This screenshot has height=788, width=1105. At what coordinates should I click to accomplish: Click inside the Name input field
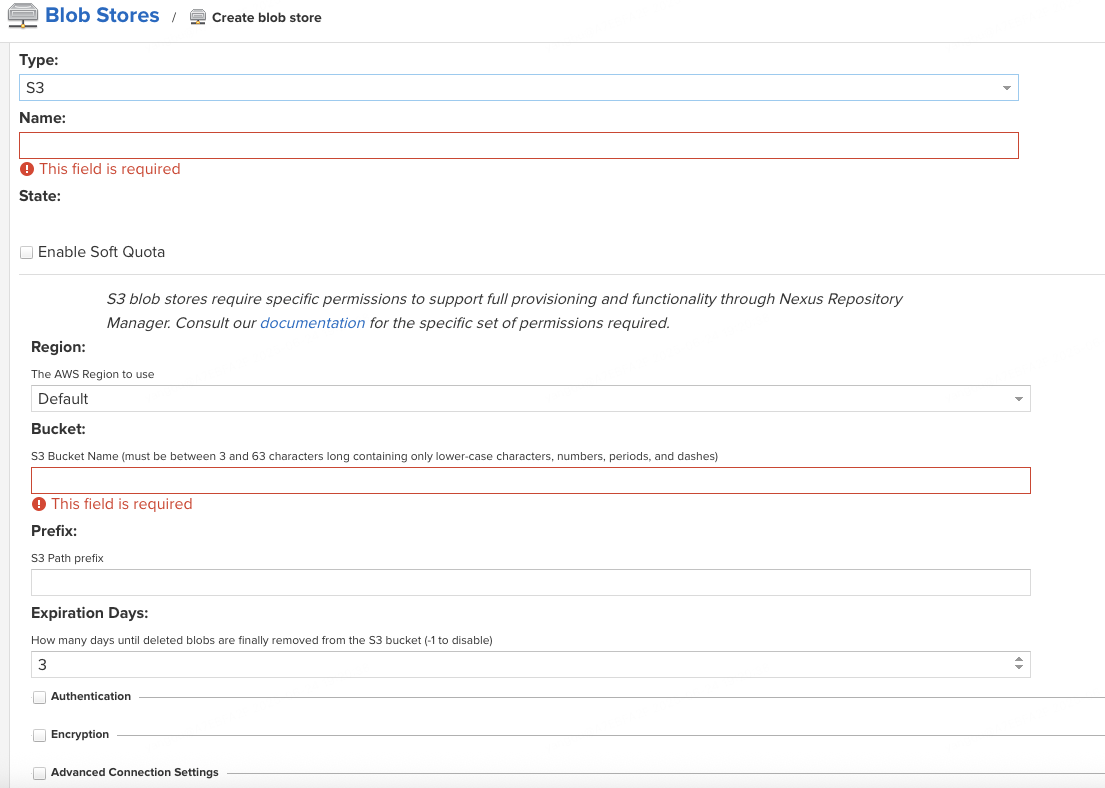tap(520, 145)
